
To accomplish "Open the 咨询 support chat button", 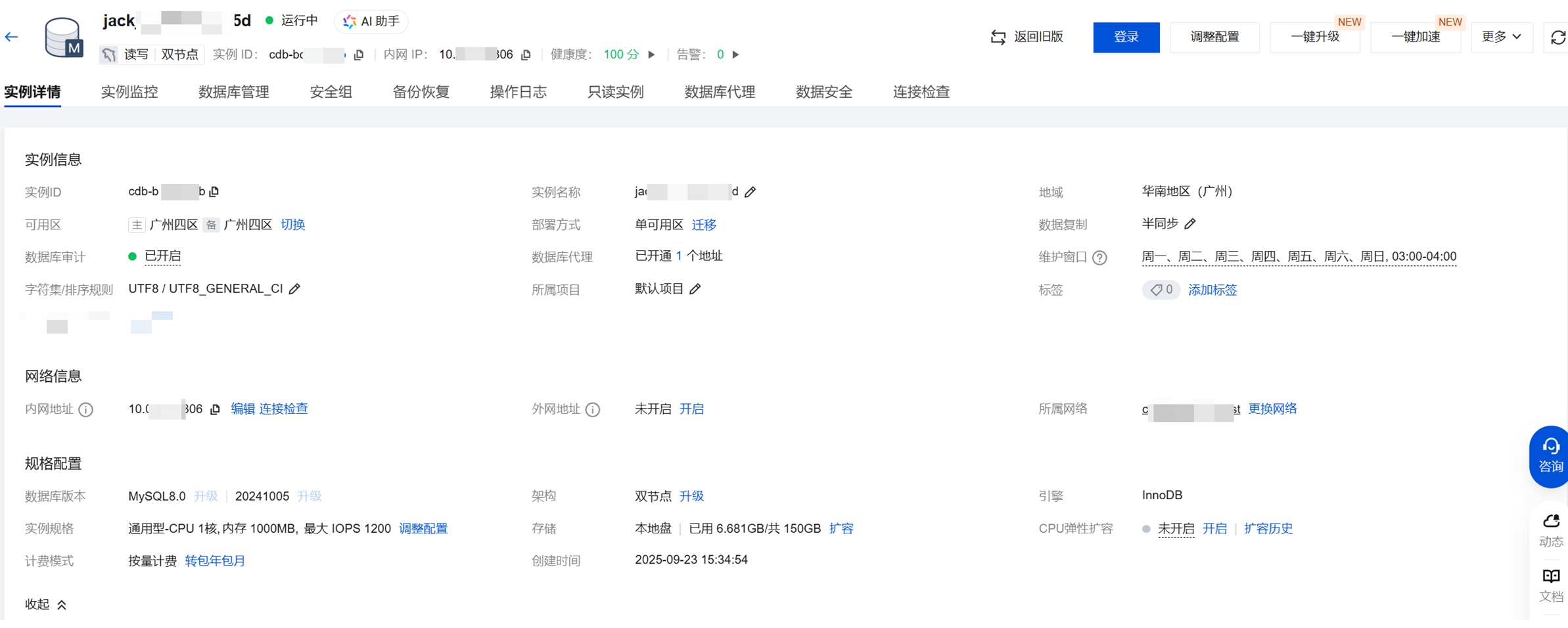I will coord(1550,456).
